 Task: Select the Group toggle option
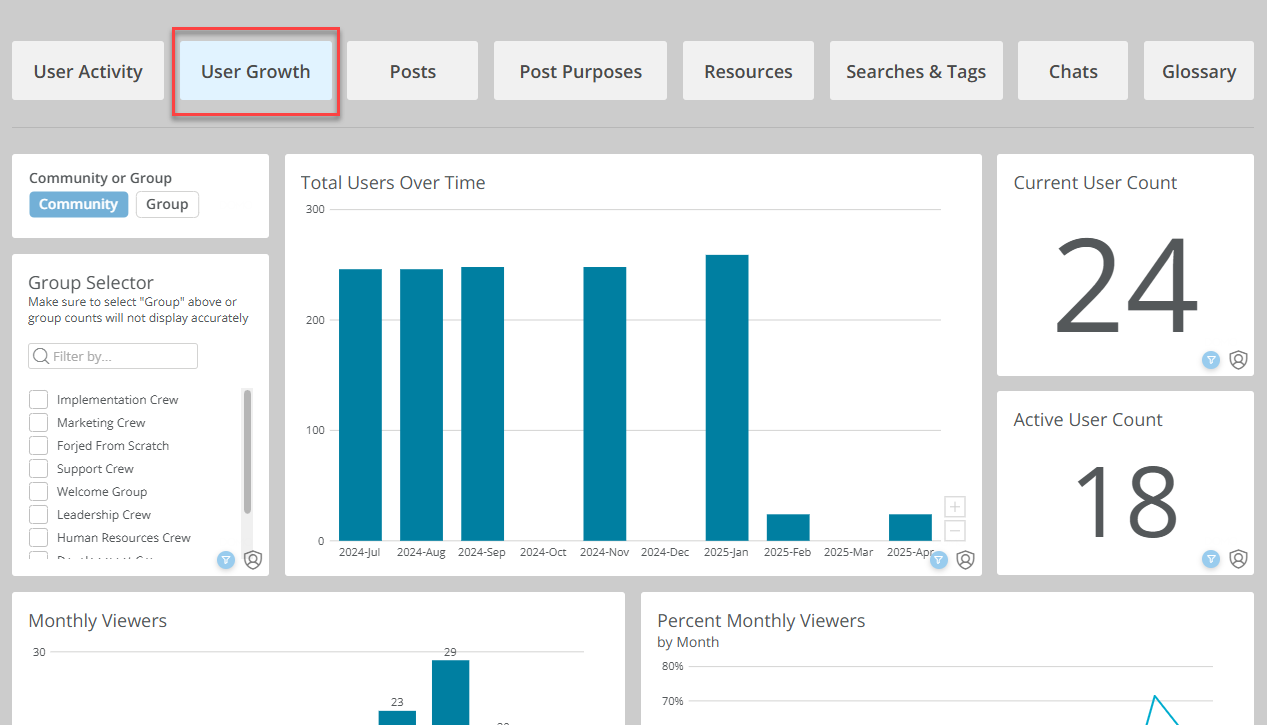click(x=167, y=204)
